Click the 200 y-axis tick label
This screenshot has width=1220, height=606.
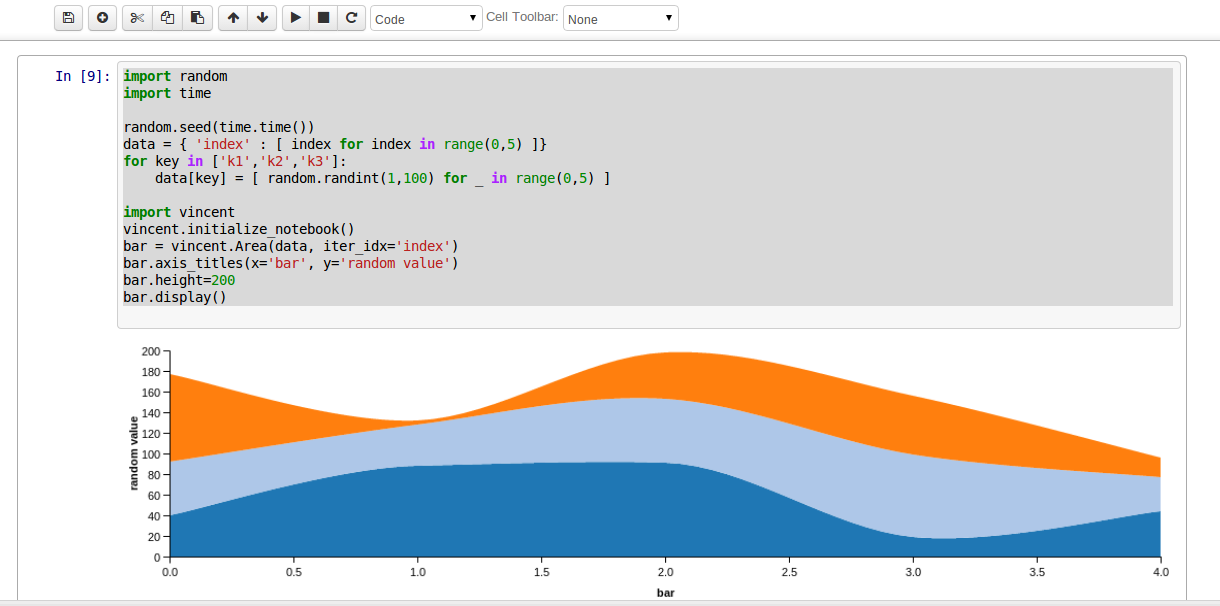(x=151, y=351)
